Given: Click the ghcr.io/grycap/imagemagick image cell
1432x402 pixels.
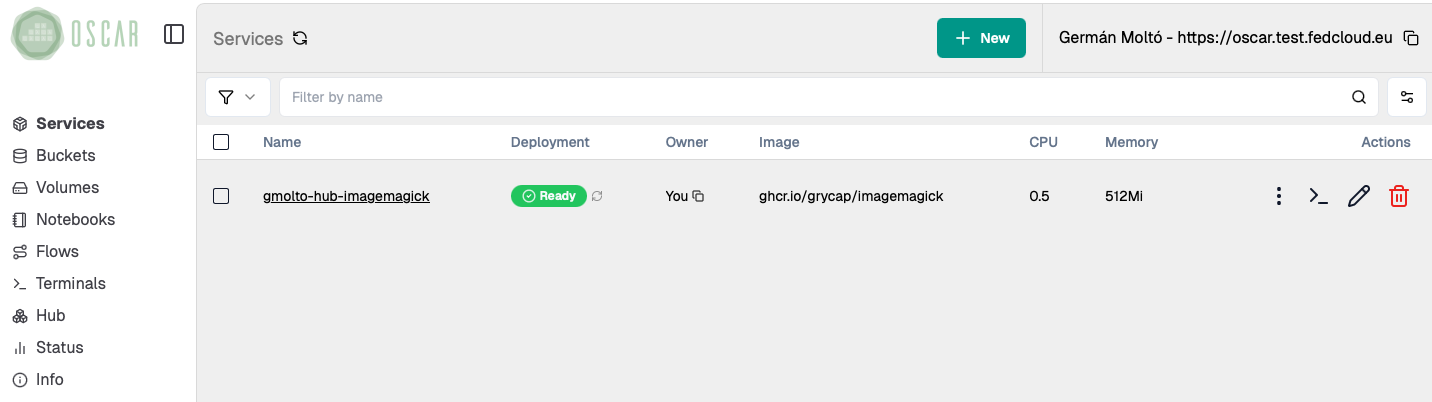Looking at the screenshot, I should coord(851,196).
